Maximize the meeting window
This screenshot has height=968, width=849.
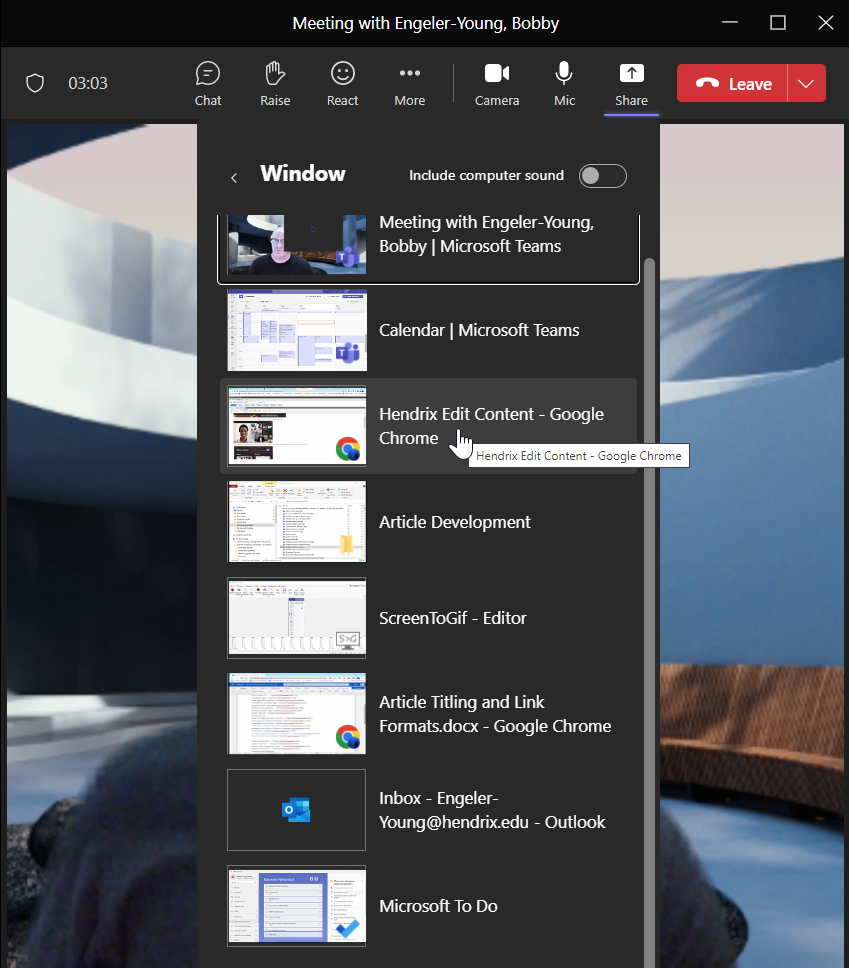tap(778, 23)
